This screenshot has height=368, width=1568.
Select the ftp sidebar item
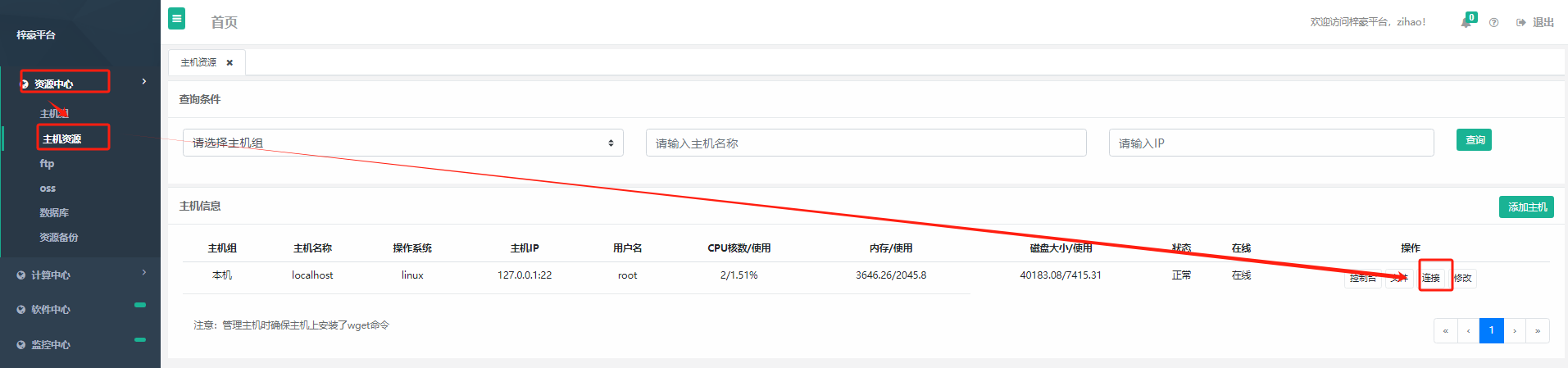[x=48, y=164]
